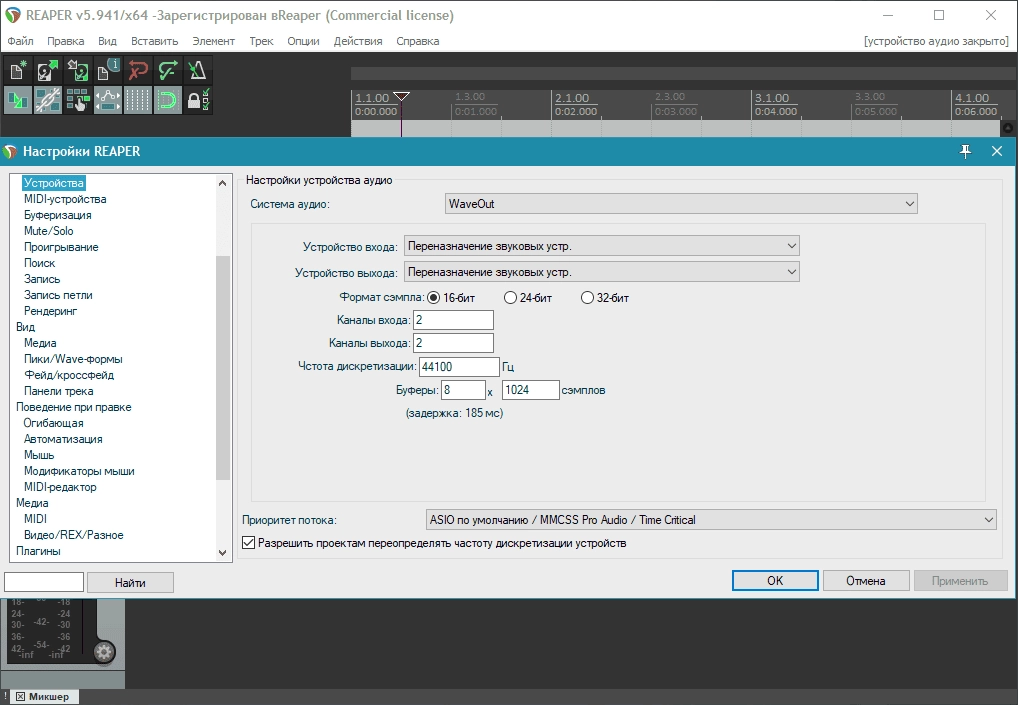
Task: Select Пики/Wave-формы in the settings tree
Action: point(73,359)
